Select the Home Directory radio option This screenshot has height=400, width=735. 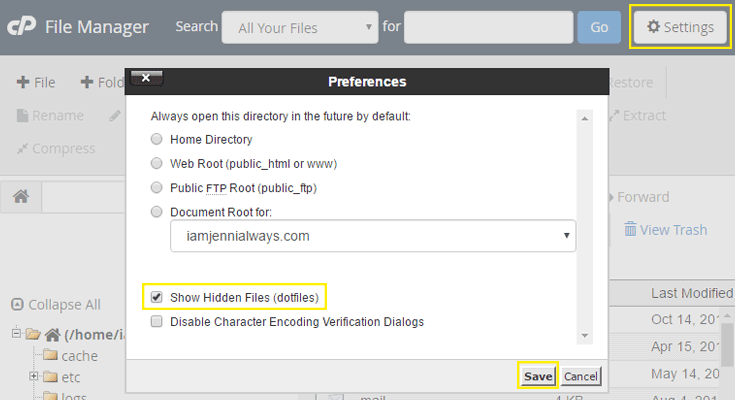(x=156, y=139)
